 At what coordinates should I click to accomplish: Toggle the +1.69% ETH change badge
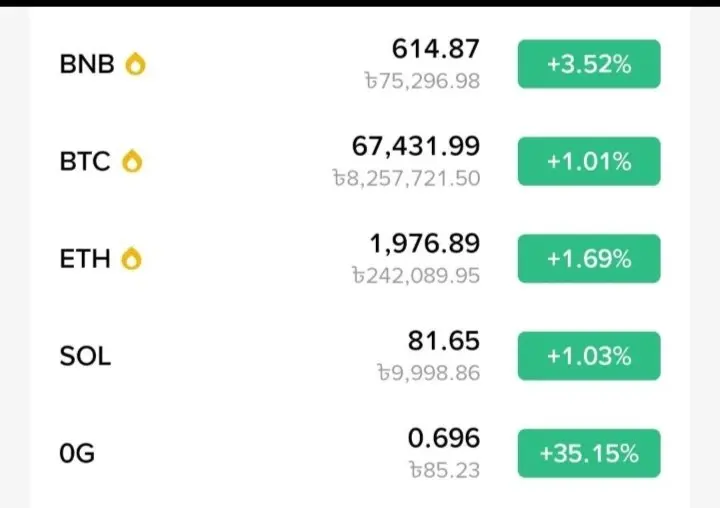point(589,259)
